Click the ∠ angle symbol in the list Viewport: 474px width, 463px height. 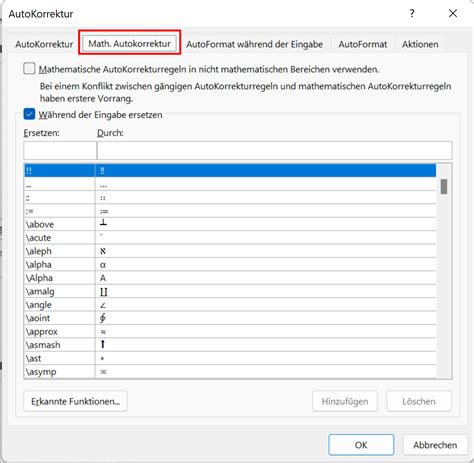pos(103,305)
